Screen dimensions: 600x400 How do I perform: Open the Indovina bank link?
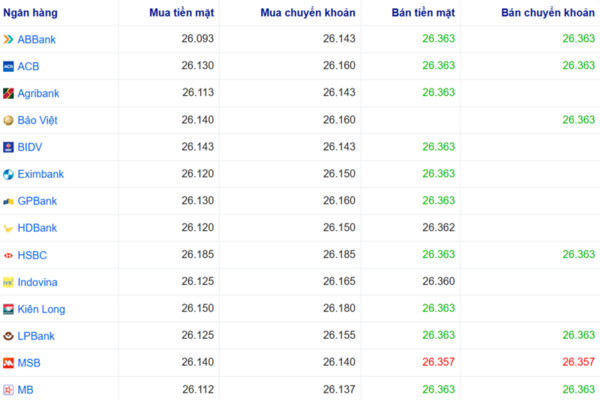pos(37,282)
